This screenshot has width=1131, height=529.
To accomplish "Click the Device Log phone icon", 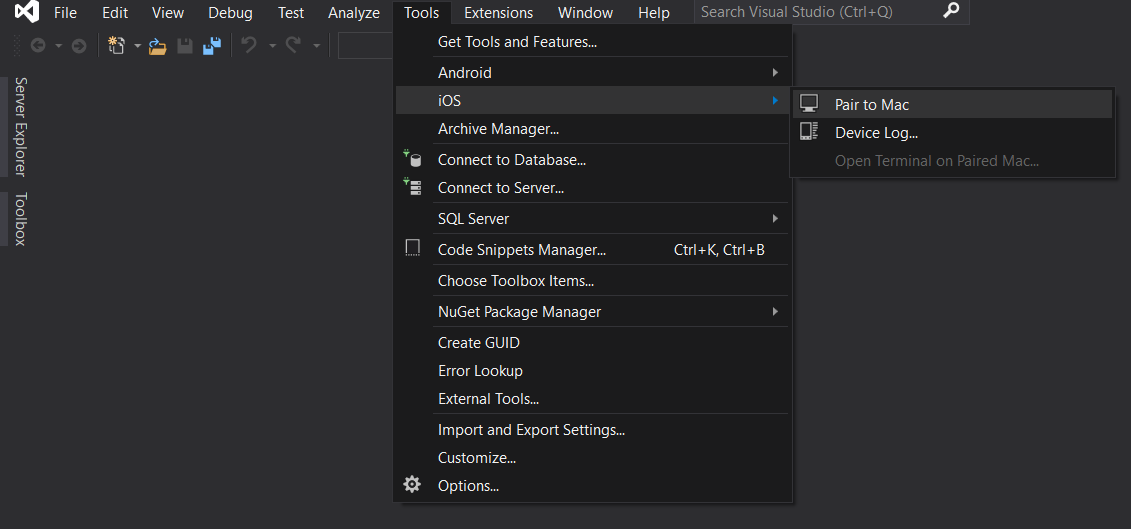I will click(809, 131).
